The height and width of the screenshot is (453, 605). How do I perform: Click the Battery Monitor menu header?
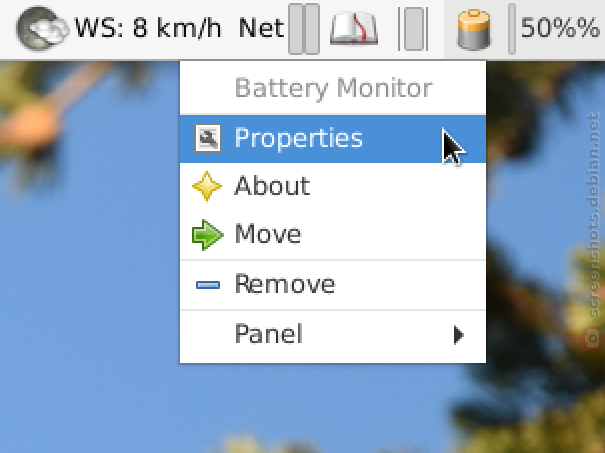333,88
